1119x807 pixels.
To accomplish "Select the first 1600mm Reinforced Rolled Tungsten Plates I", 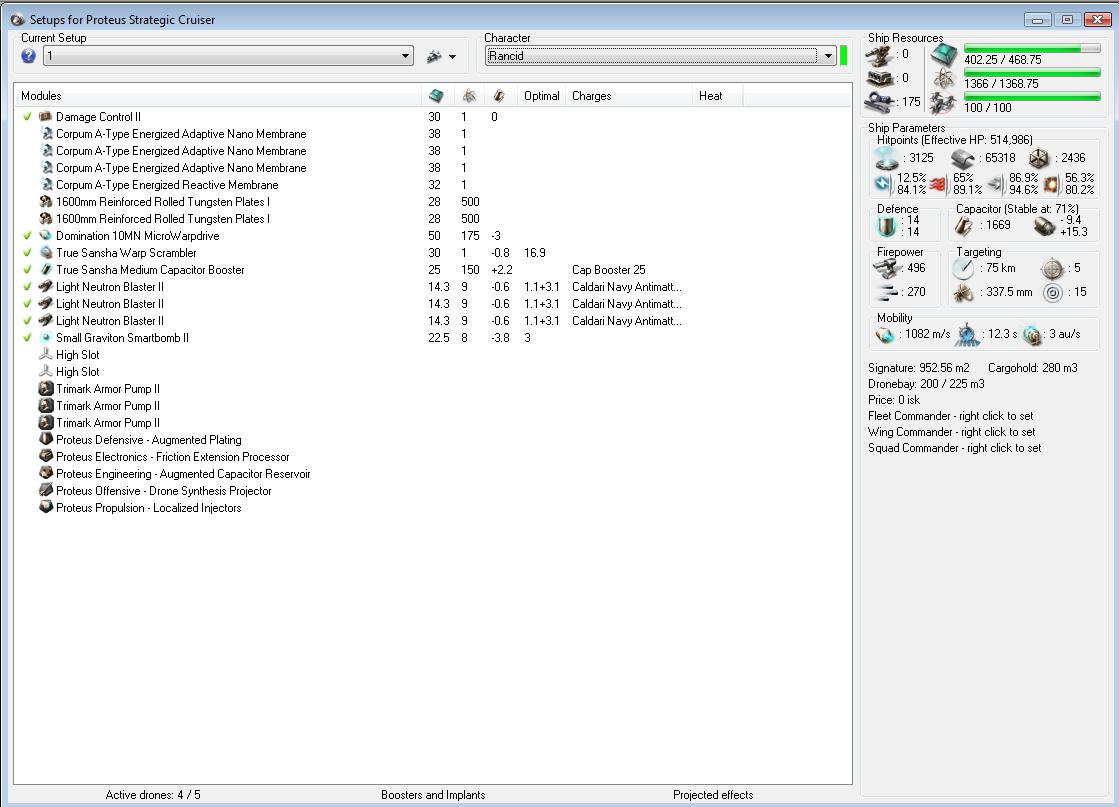I will point(432,202).
